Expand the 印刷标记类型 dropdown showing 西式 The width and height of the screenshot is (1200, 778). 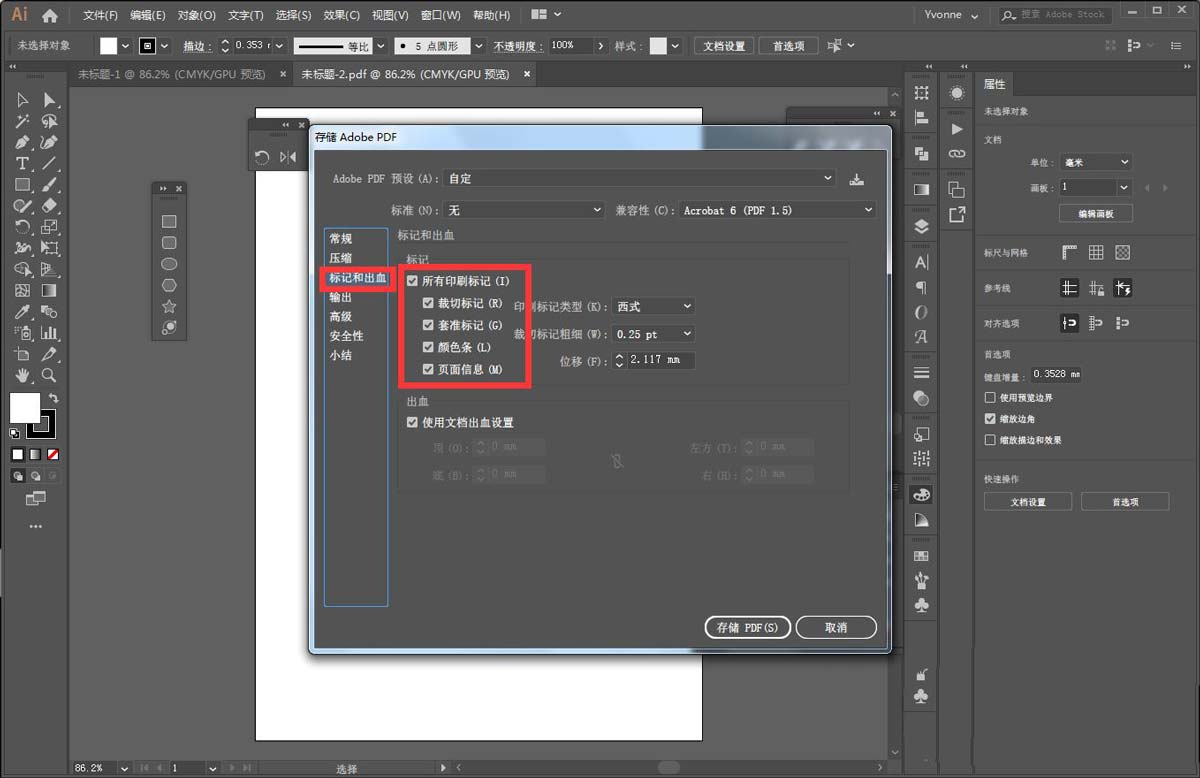655,305
